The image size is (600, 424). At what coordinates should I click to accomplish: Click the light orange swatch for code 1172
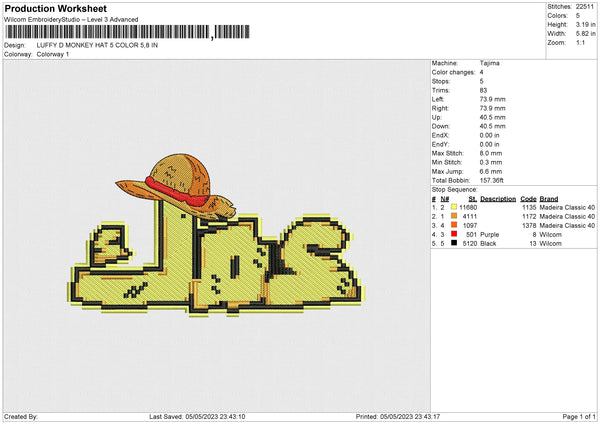tap(454, 216)
